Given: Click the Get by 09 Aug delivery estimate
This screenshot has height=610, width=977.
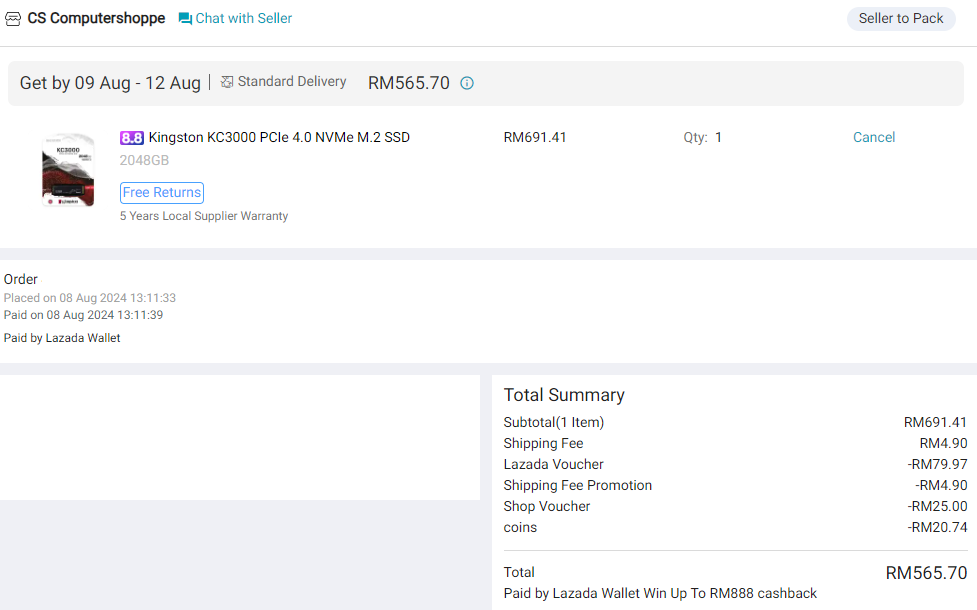Looking at the screenshot, I should coord(110,83).
